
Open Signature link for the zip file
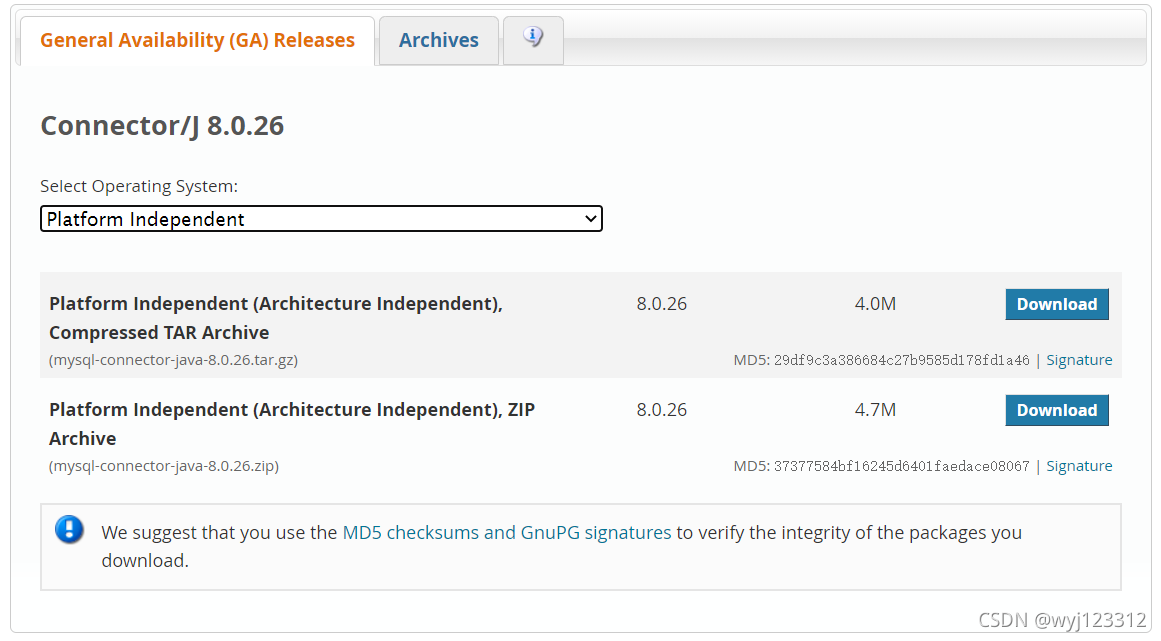[x=1079, y=466]
